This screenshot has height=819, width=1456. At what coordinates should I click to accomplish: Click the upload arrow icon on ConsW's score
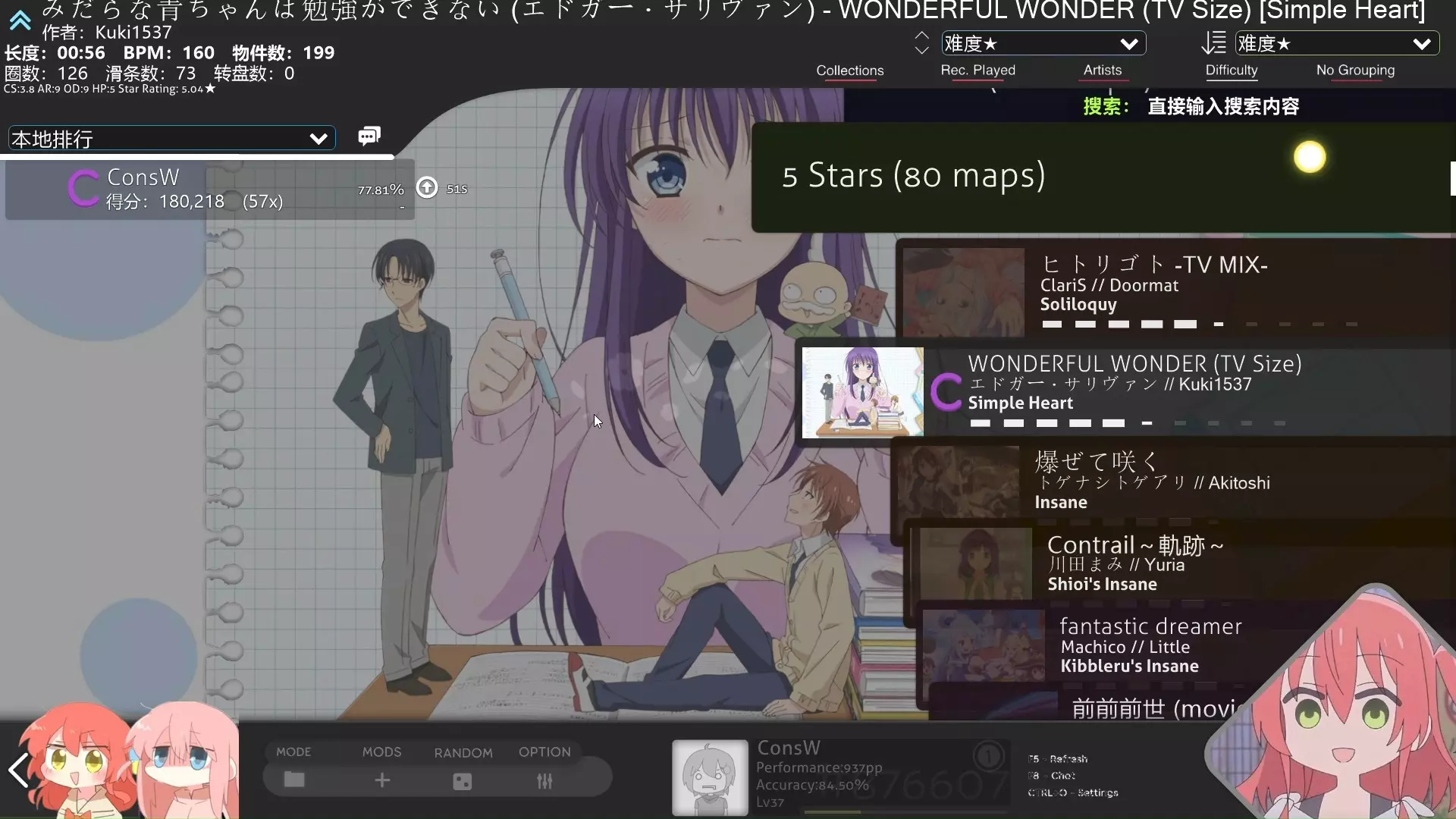(x=427, y=187)
